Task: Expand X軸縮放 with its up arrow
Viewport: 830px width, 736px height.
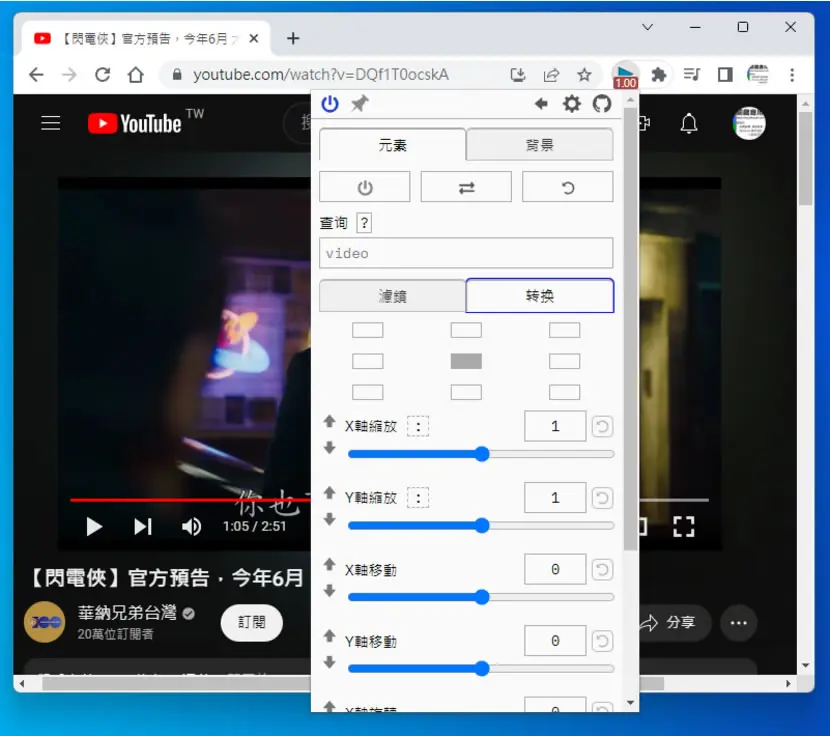Action: click(x=330, y=421)
